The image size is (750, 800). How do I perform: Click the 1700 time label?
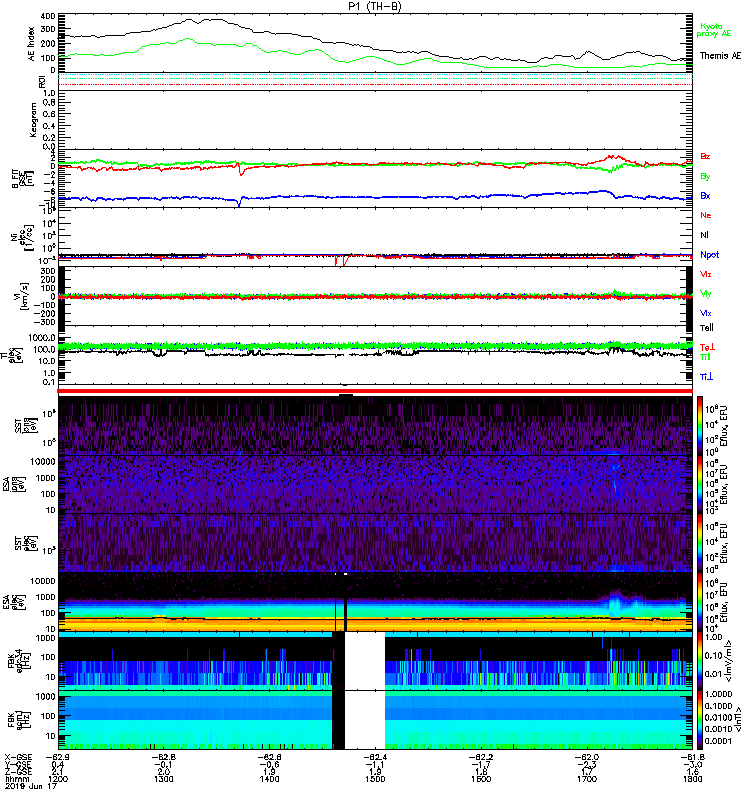click(587, 779)
